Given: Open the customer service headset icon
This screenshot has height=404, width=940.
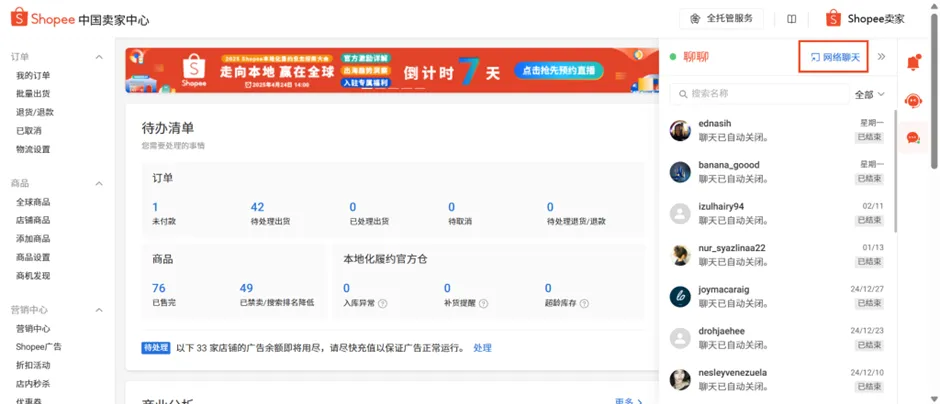Looking at the screenshot, I should click(x=914, y=100).
